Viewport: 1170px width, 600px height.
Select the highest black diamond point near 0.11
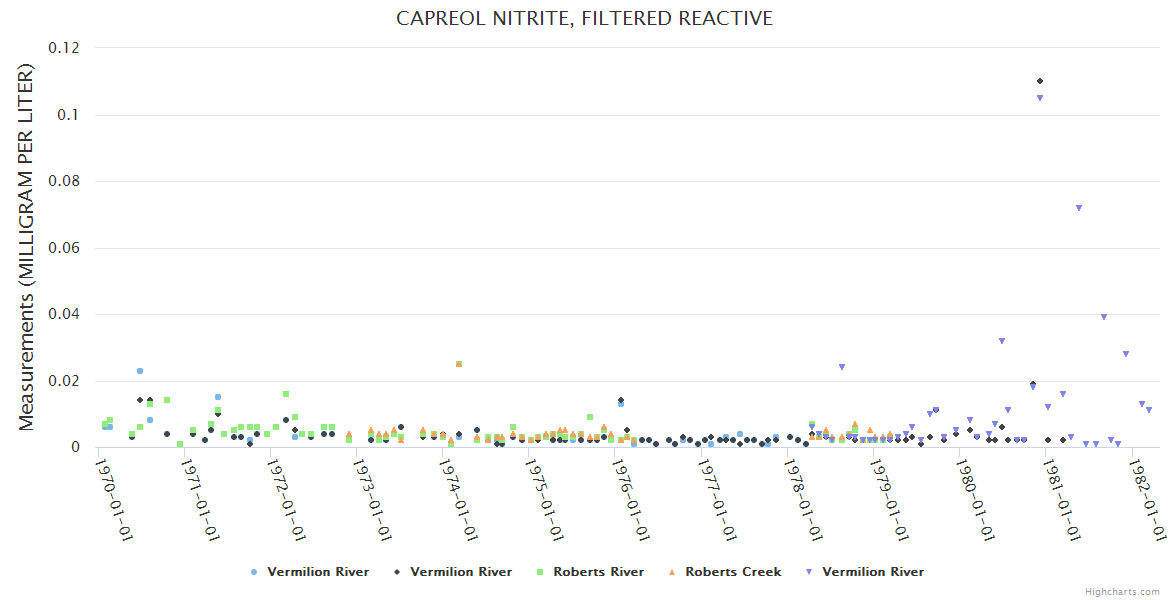(x=1040, y=81)
